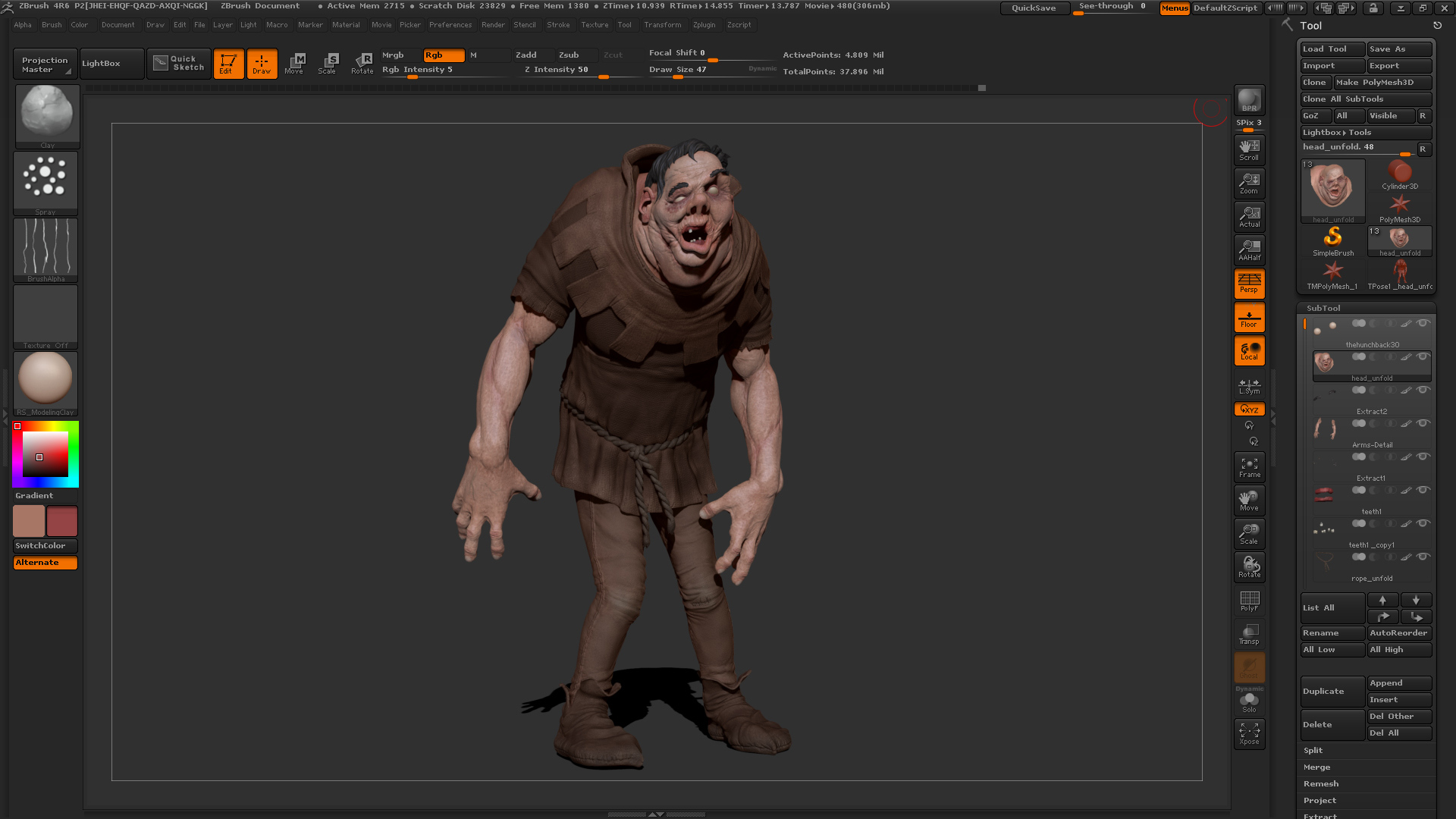Open the BrushAlpha selector
This screenshot has height=819, width=1456.
(x=45, y=249)
